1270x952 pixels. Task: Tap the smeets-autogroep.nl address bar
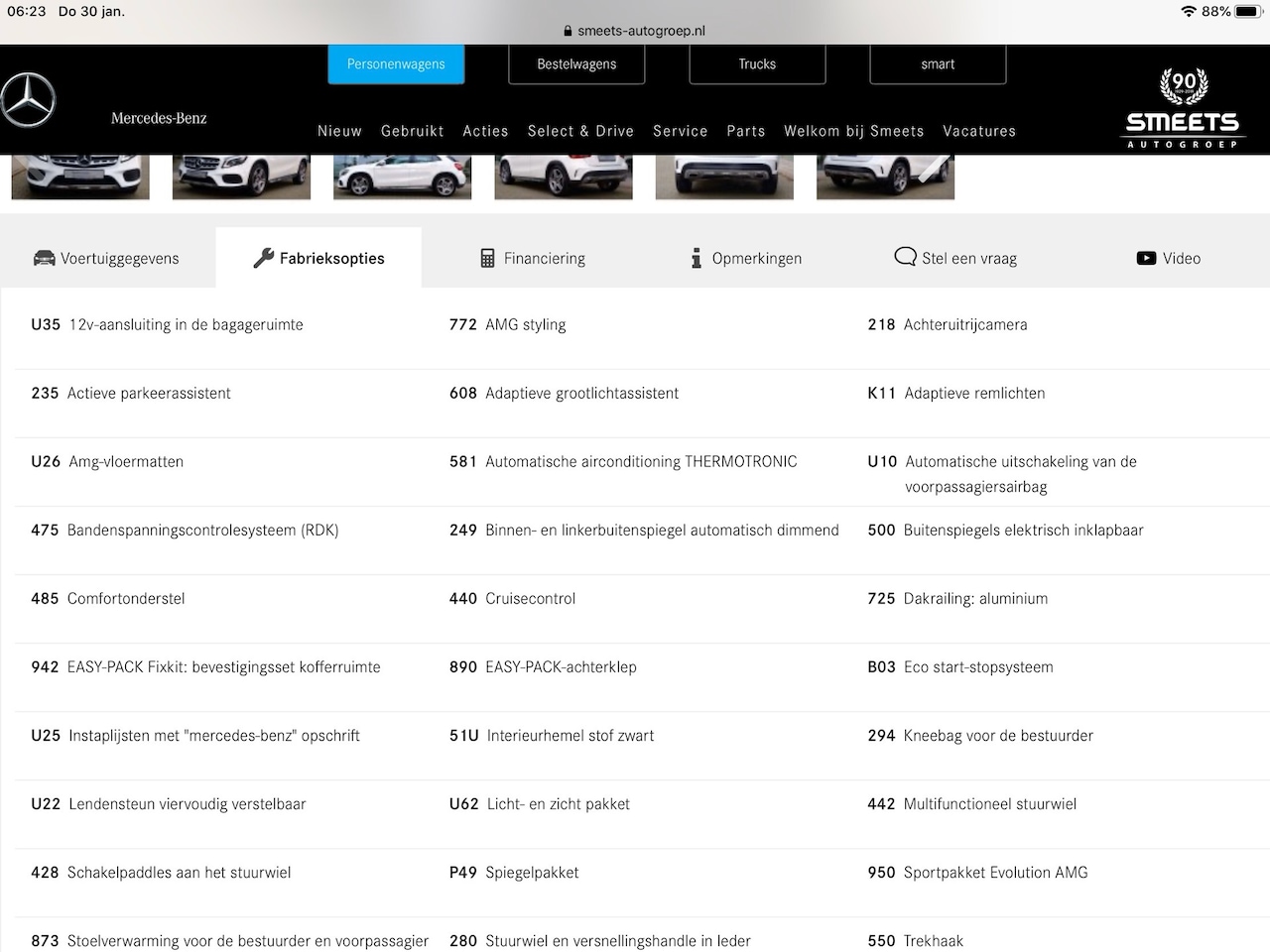635,31
